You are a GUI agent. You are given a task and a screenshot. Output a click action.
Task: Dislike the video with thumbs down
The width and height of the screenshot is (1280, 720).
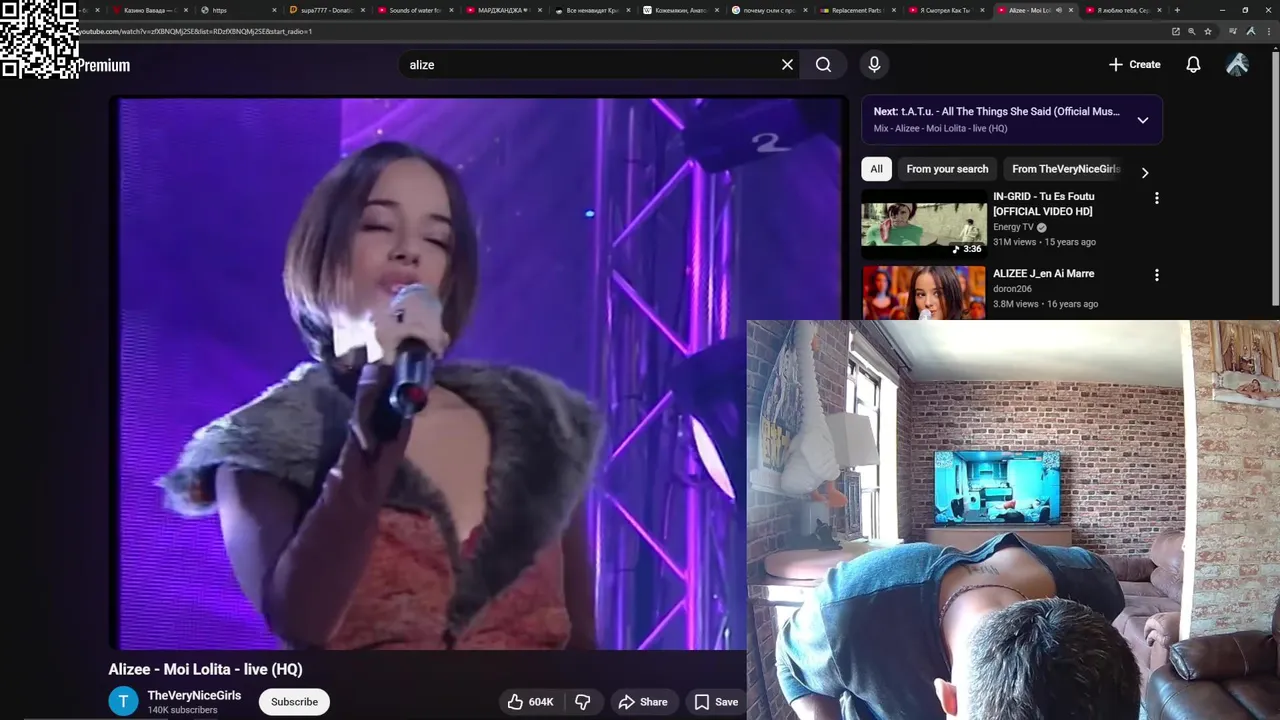click(582, 702)
